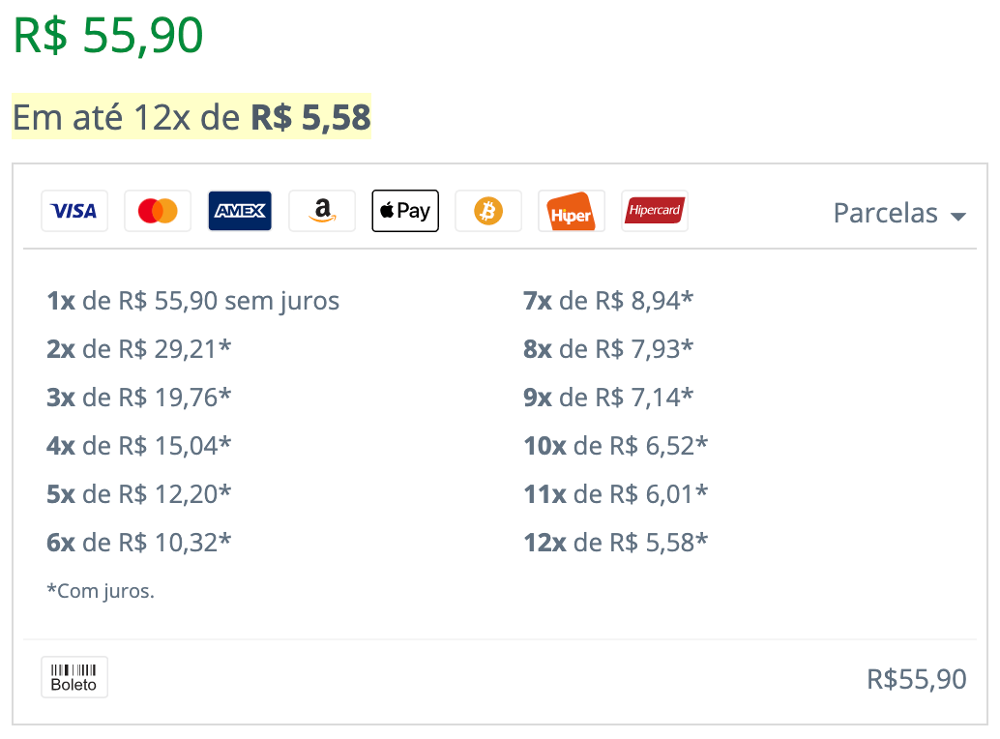The image size is (1000, 739).
Task: Select the Boleto barcode payment icon
Action: (x=75, y=677)
